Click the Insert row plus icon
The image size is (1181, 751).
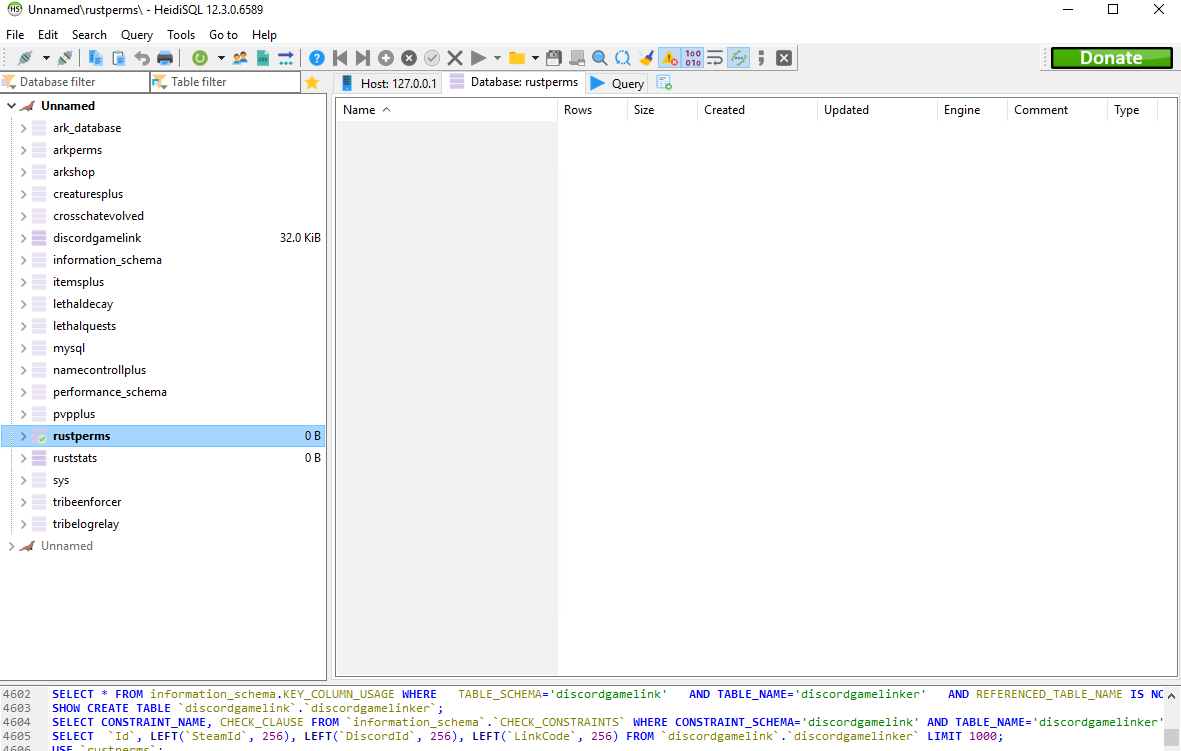pyautogui.click(x=386, y=58)
